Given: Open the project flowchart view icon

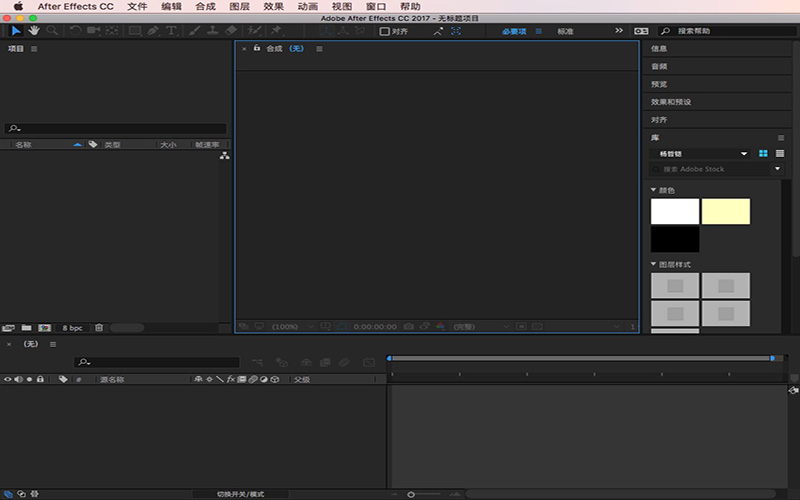Looking at the screenshot, I should 224,156.
